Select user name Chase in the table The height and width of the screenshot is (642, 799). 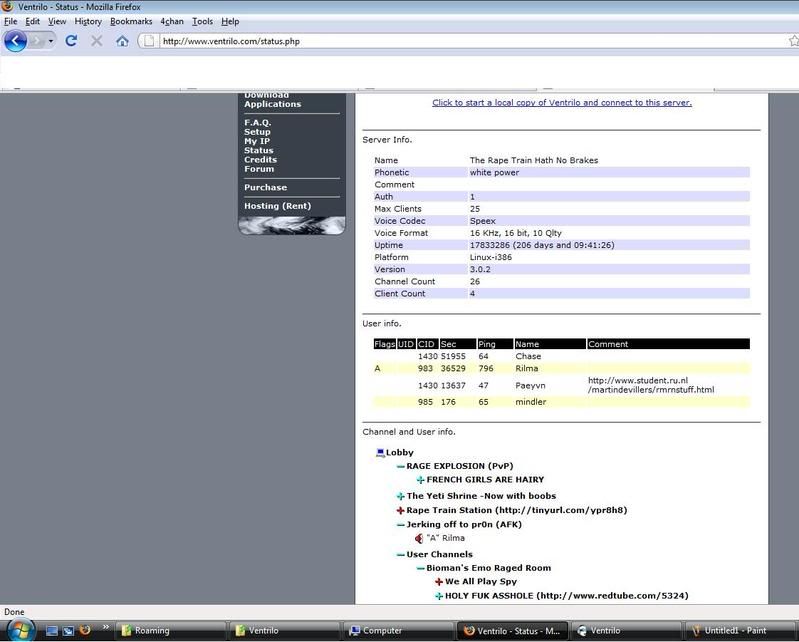click(x=528, y=356)
